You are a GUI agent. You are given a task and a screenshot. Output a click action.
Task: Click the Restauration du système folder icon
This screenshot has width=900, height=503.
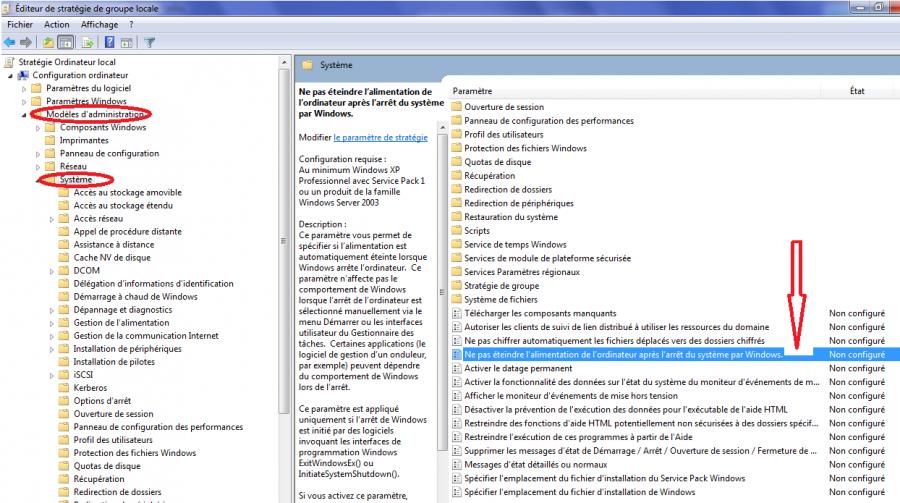click(x=456, y=216)
